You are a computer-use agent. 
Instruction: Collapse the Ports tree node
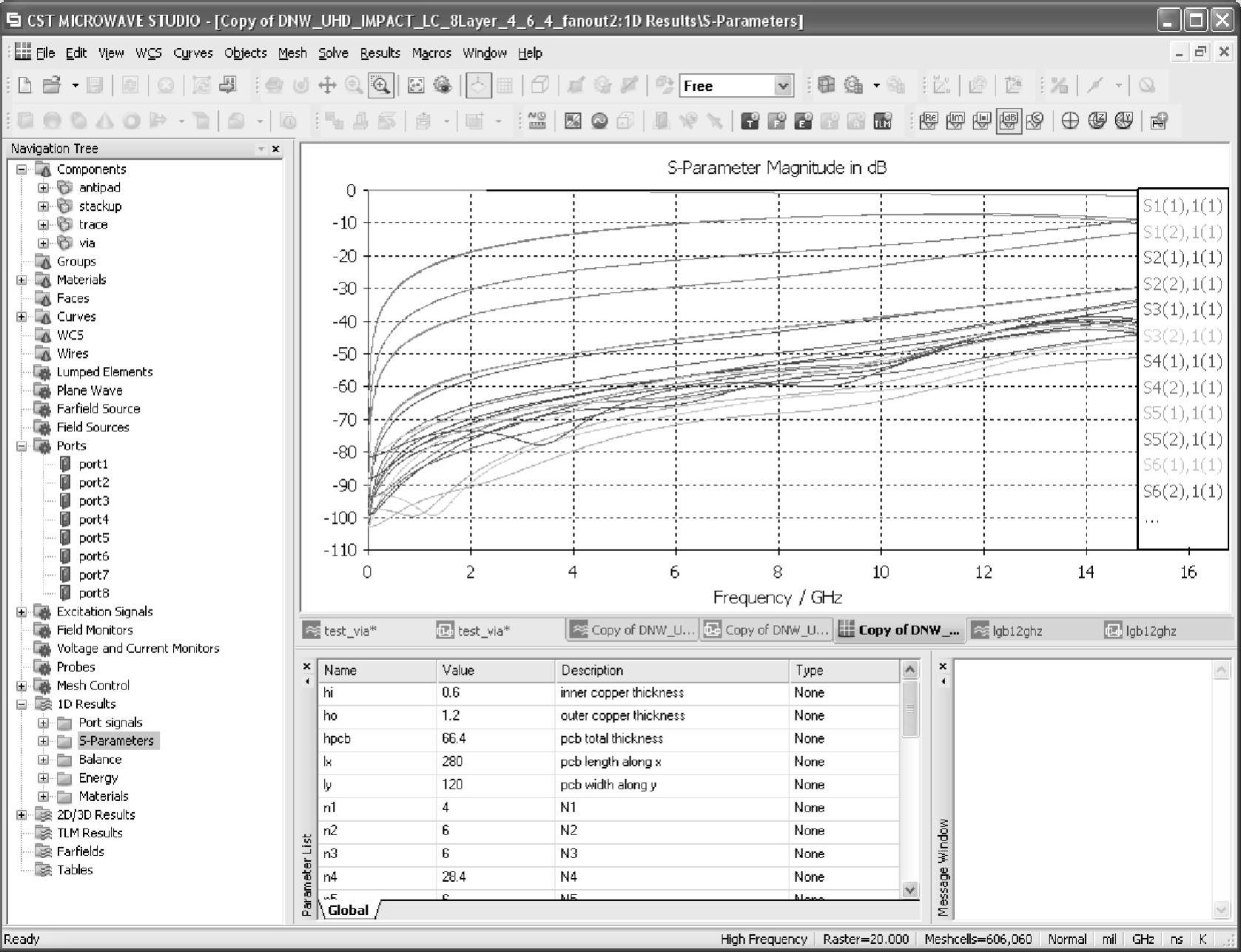pos(21,446)
